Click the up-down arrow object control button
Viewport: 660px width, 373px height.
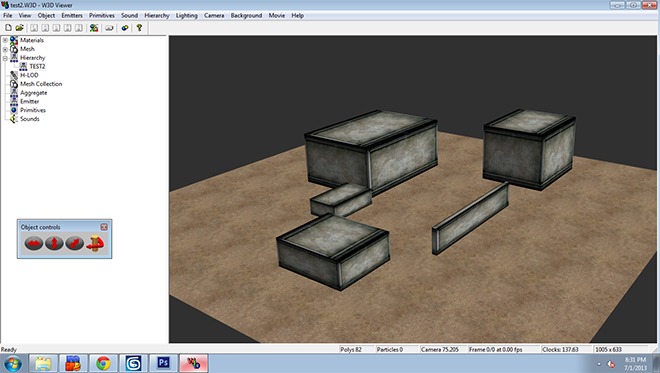click(54, 243)
